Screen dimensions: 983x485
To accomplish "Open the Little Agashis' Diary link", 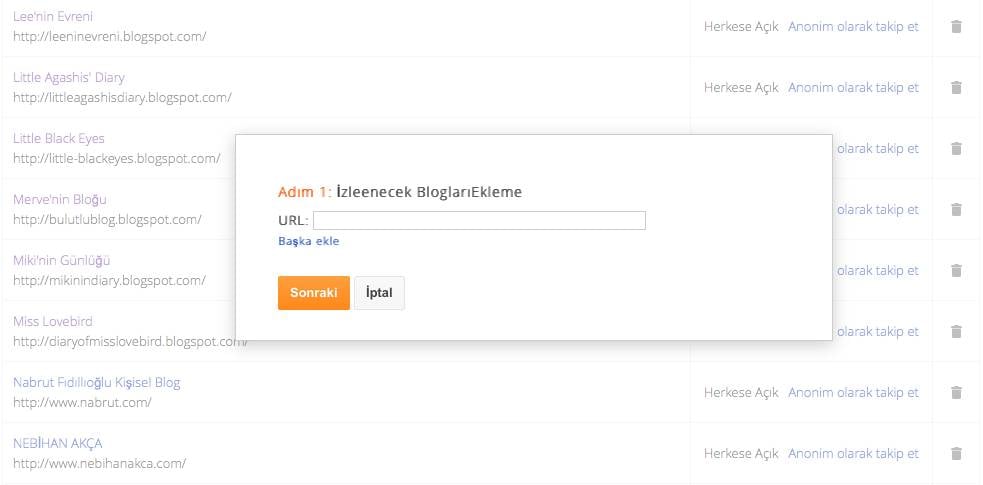I will pos(69,77).
